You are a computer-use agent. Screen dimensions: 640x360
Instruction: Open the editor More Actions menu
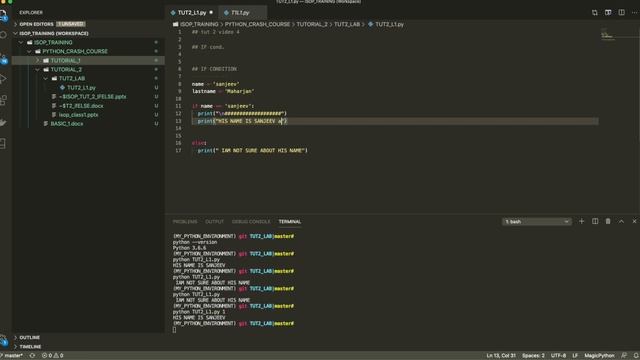635,13
